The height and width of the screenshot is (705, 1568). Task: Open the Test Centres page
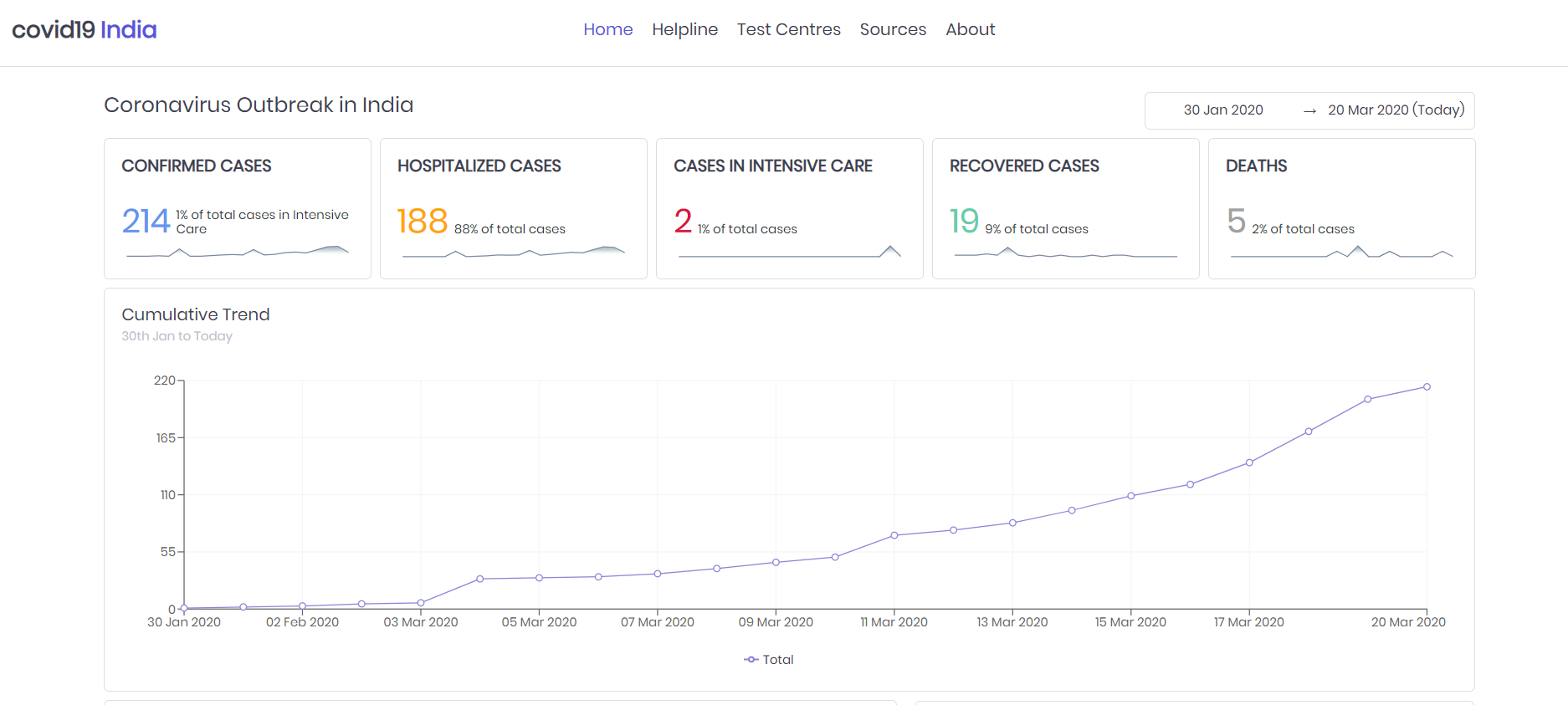788,29
